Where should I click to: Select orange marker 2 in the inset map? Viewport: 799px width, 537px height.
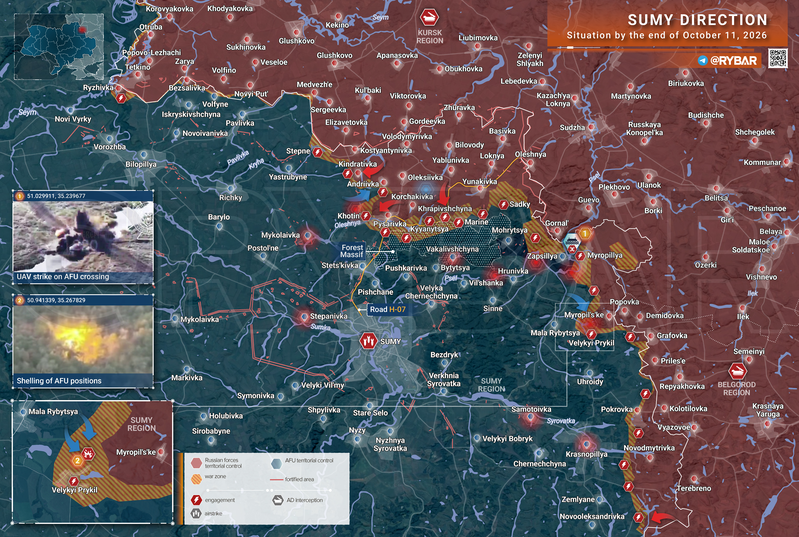77,461
